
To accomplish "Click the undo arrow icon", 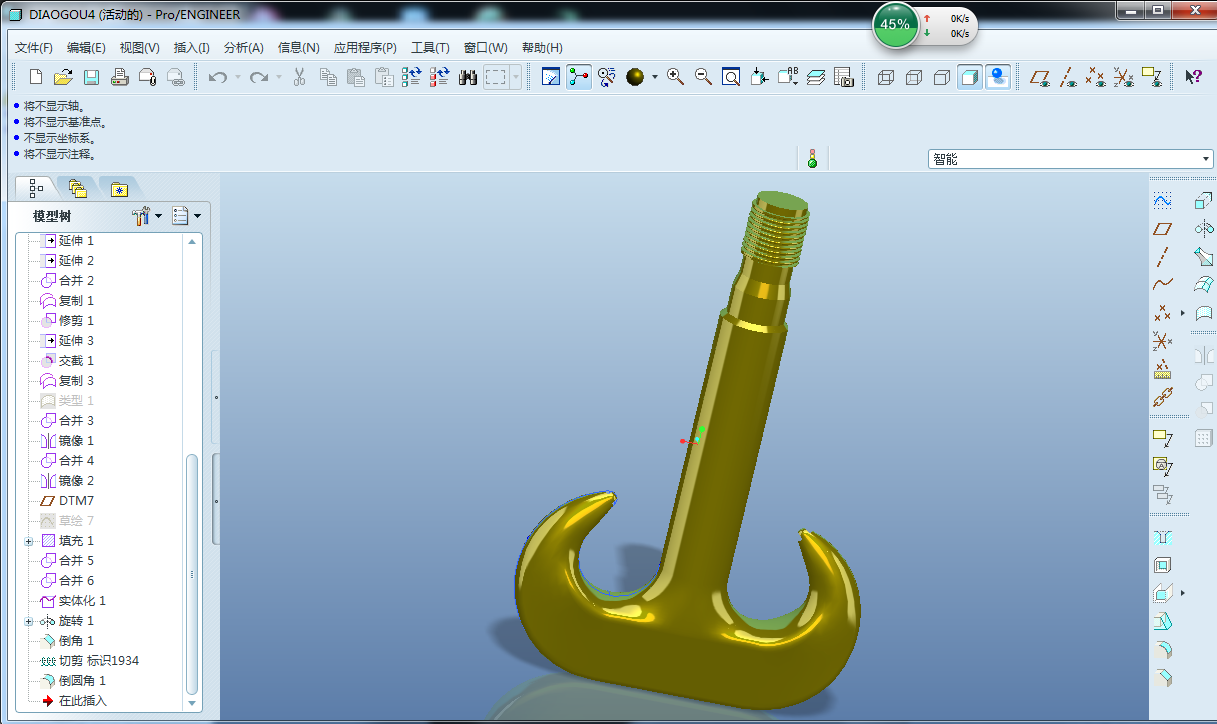I will click(217, 77).
